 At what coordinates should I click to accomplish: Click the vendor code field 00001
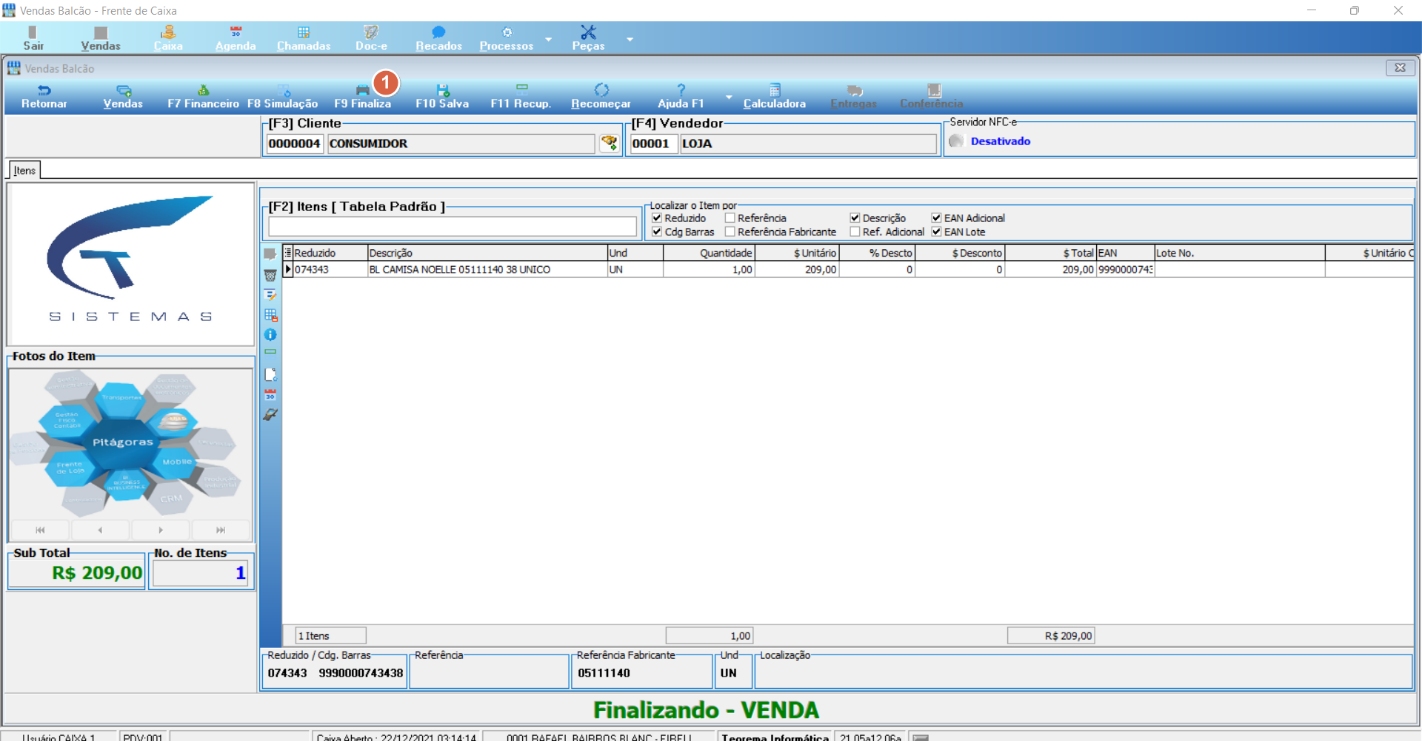[x=653, y=144]
